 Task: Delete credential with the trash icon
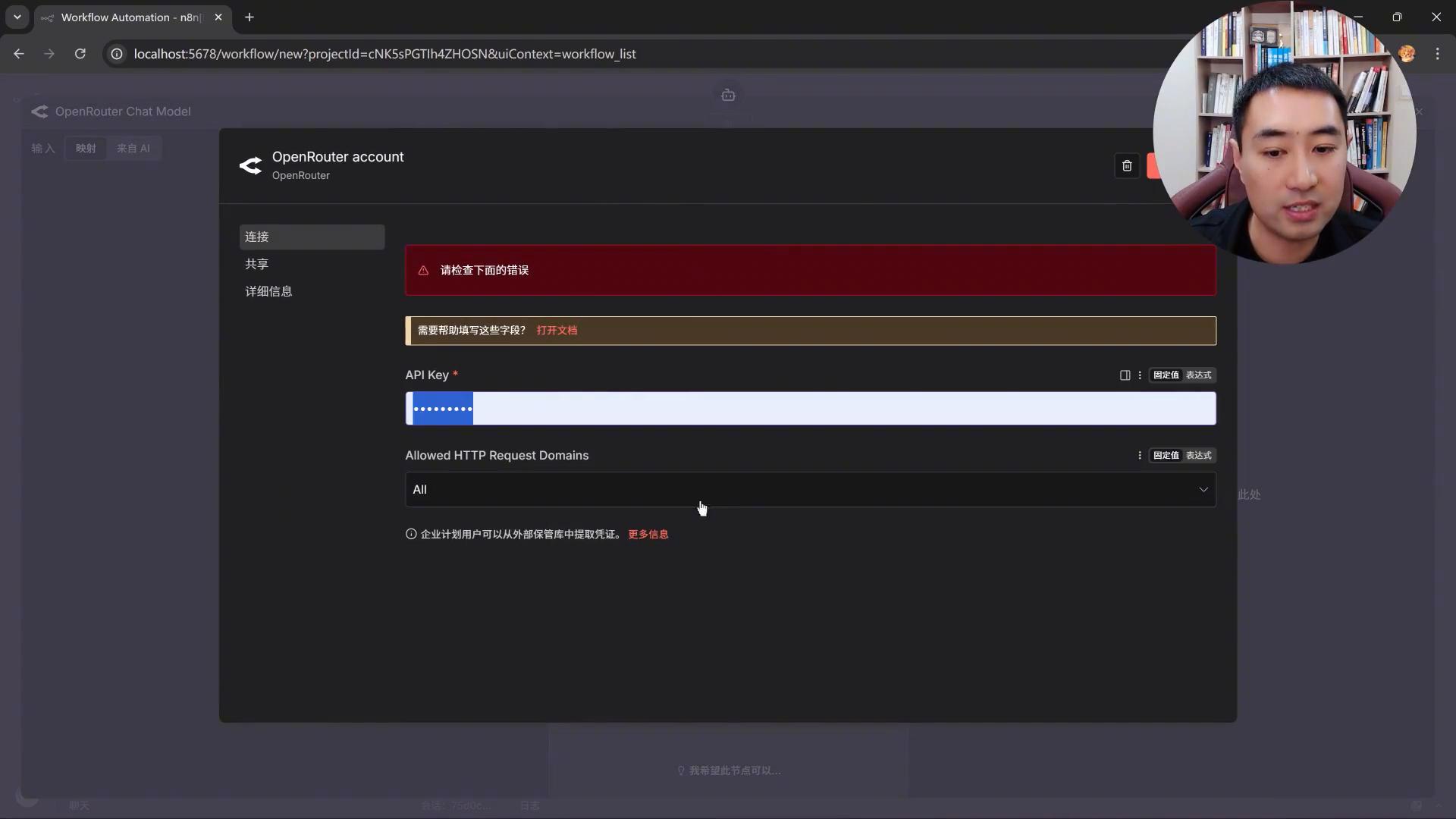coord(1127,166)
